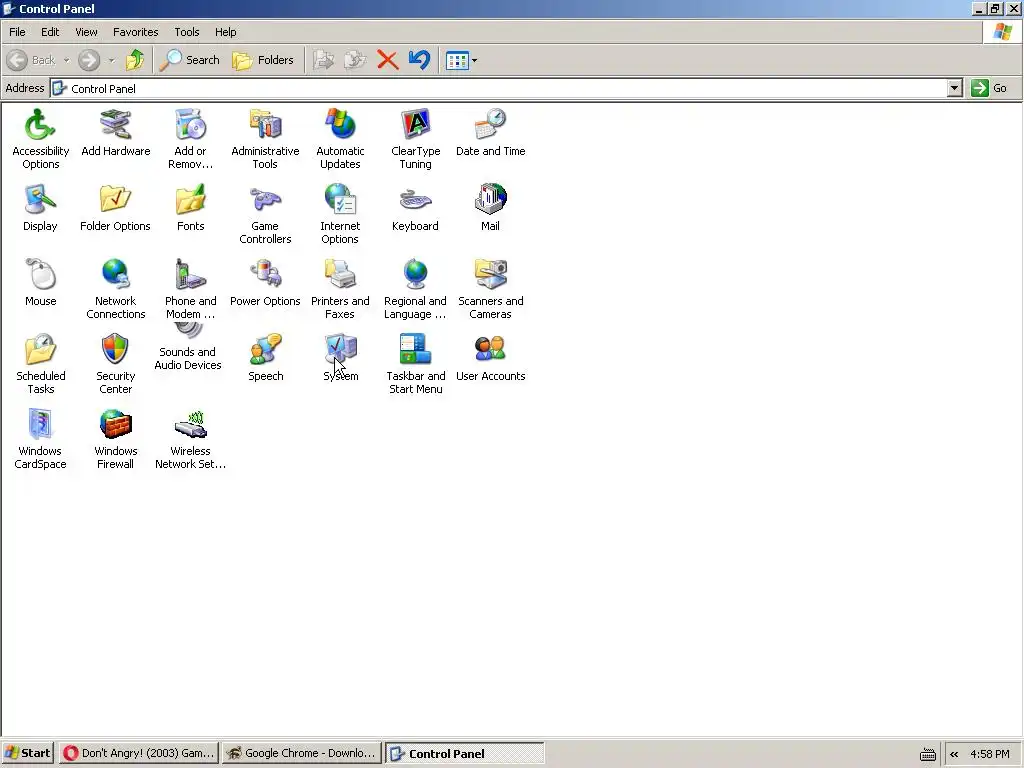Click the Undo toolbar icon
The height and width of the screenshot is (768, 1024).
(419, 60)
